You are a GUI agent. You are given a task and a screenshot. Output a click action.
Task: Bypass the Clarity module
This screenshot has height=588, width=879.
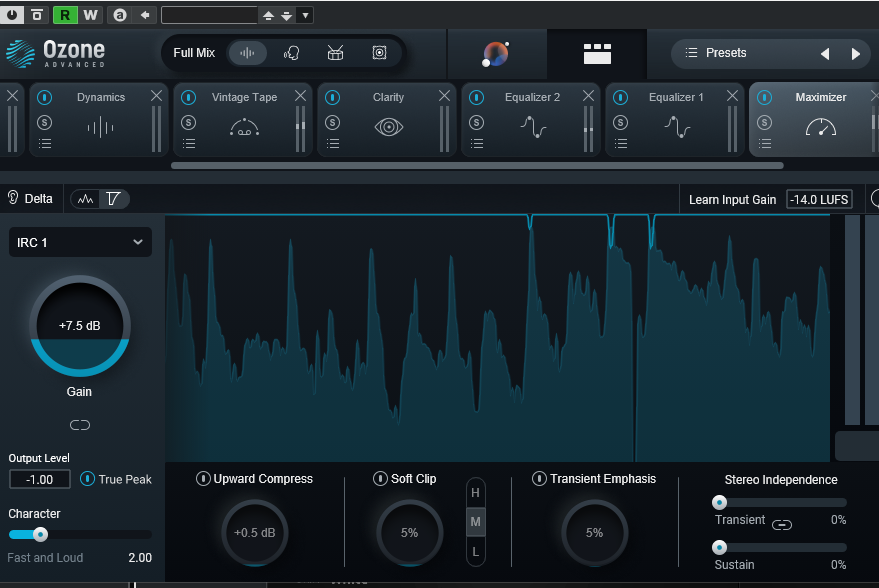coord(332,98)
